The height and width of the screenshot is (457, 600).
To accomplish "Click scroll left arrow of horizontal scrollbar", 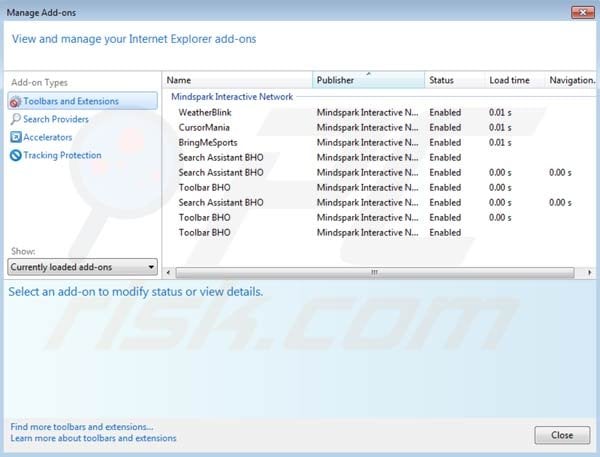I will coord(168,273).
